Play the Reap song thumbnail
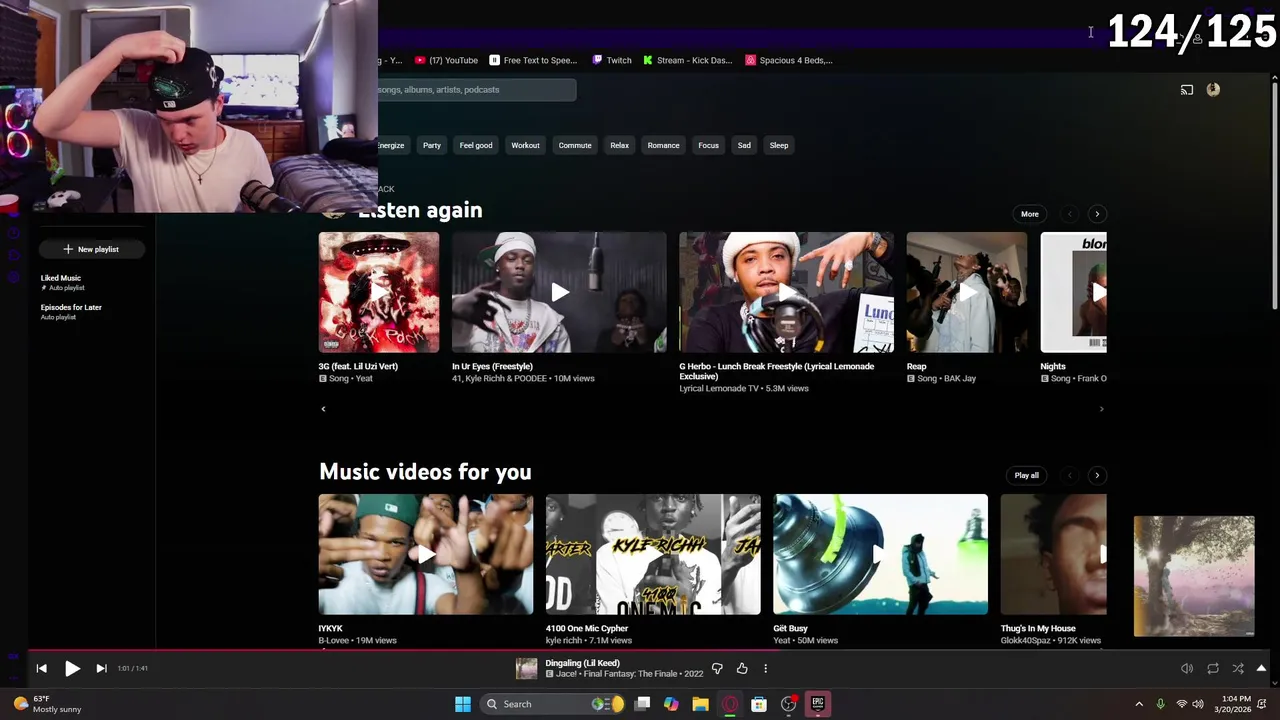 (966, 292)
